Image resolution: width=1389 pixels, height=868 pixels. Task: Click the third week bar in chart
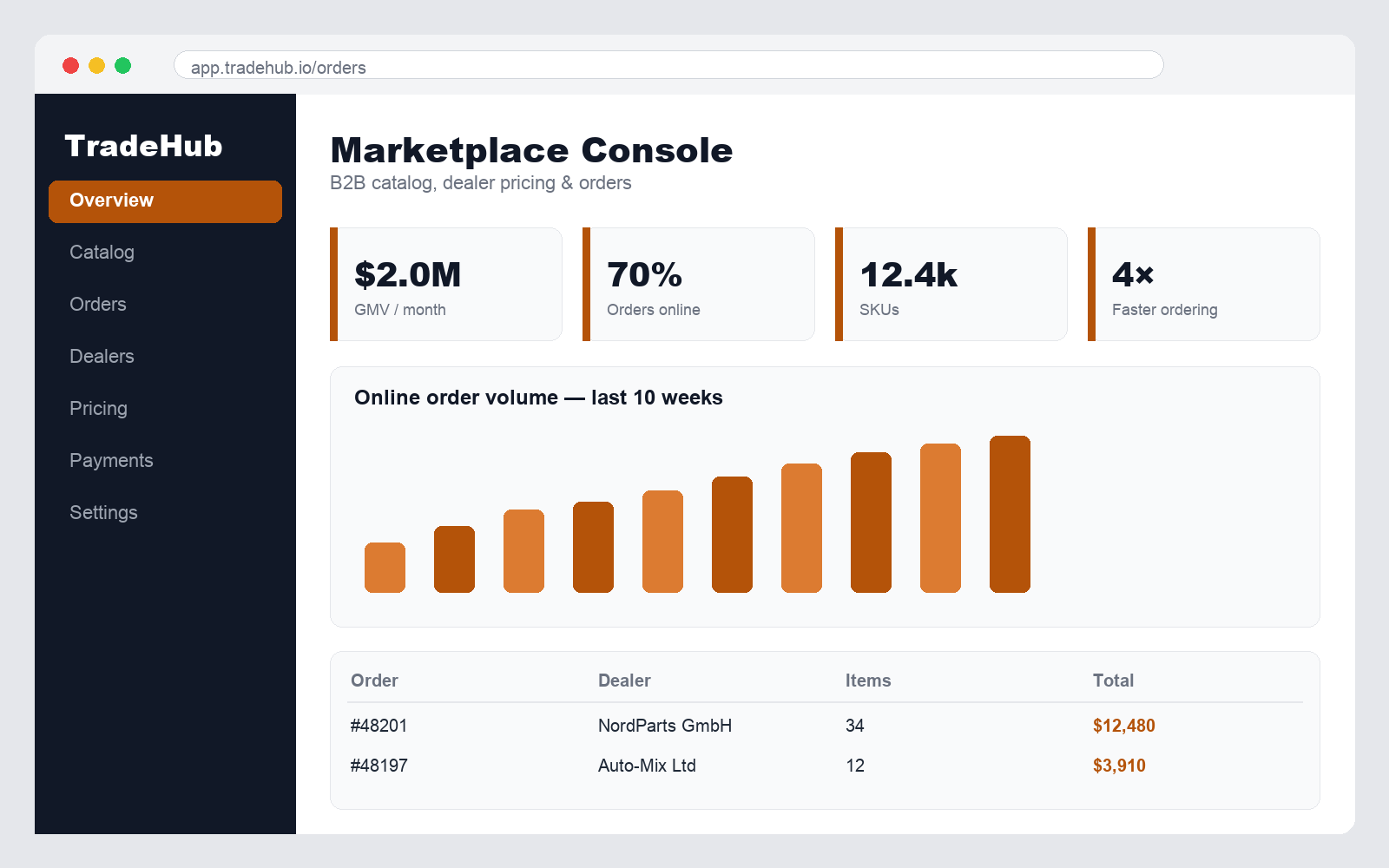click(524, 551)
